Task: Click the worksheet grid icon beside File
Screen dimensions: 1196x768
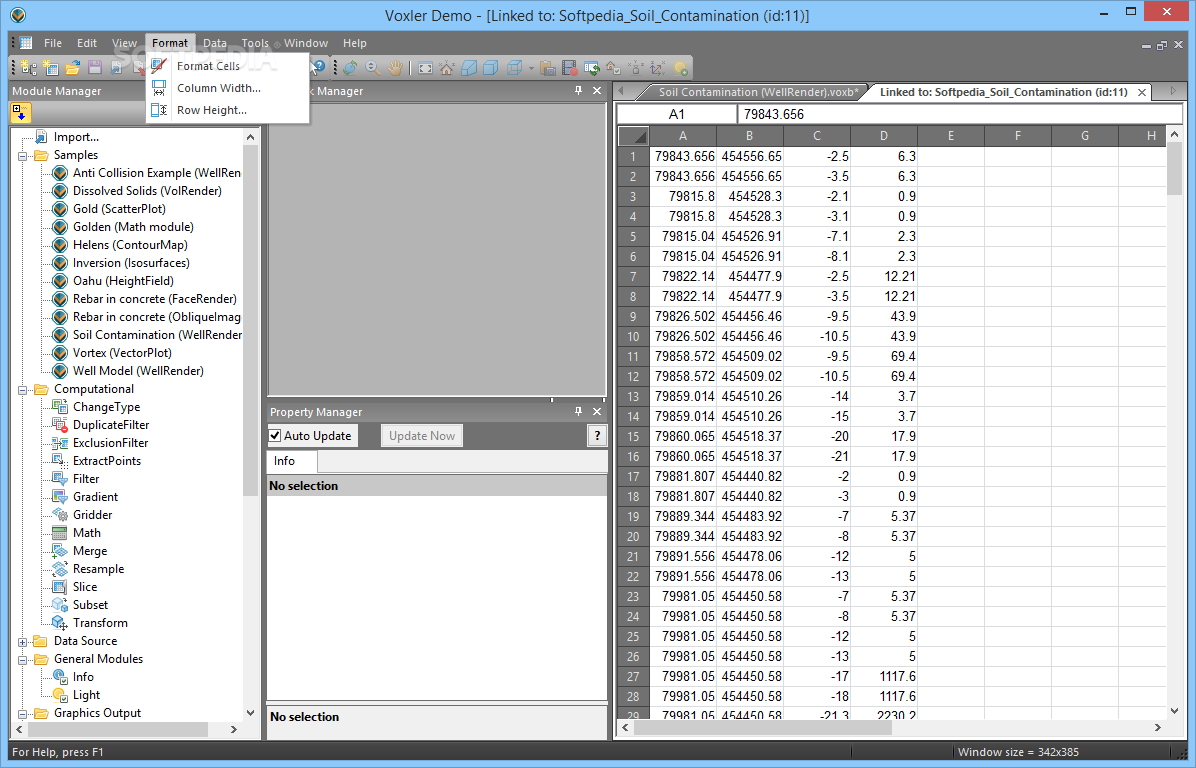Action: pos(26,43)
